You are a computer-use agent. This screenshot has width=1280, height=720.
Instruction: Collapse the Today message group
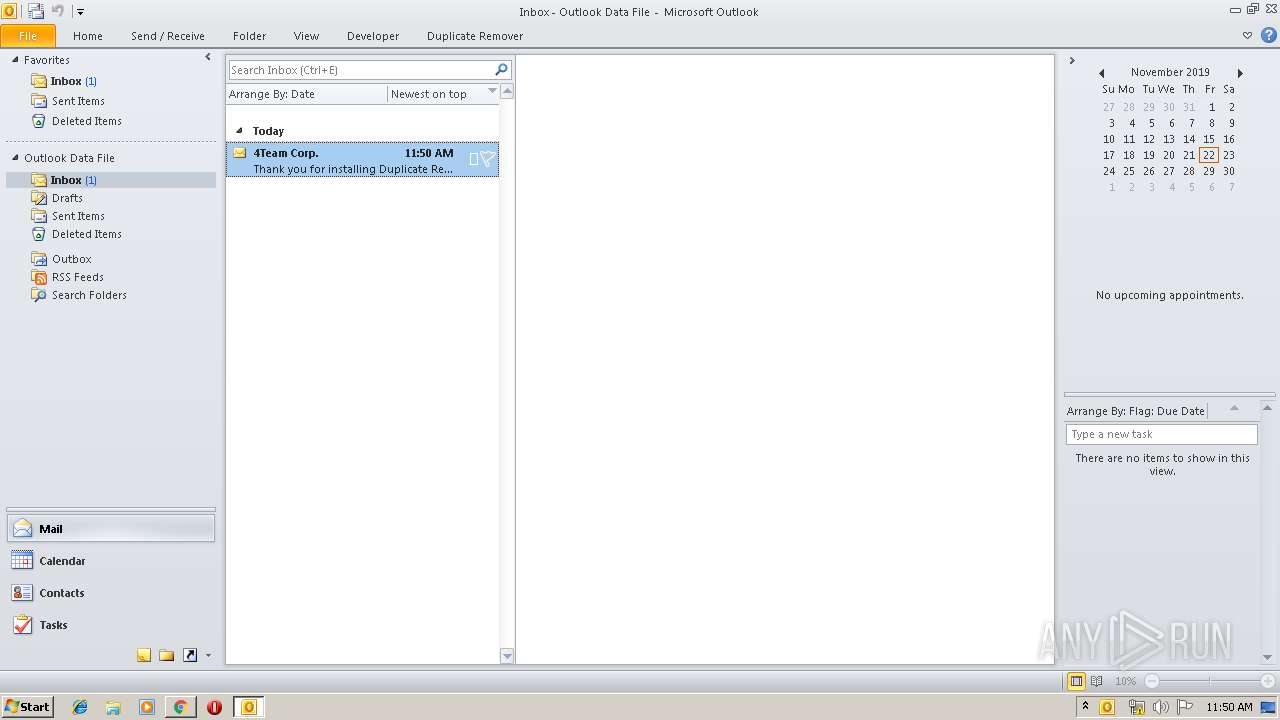[239, 131]
